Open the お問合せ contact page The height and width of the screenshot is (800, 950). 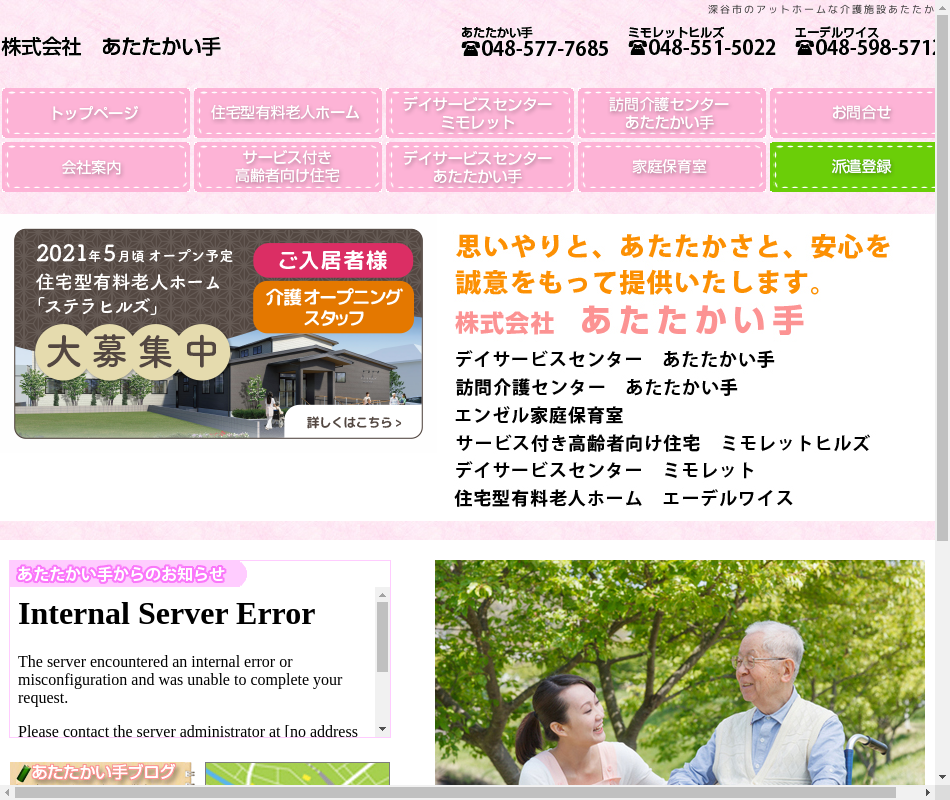855,113
